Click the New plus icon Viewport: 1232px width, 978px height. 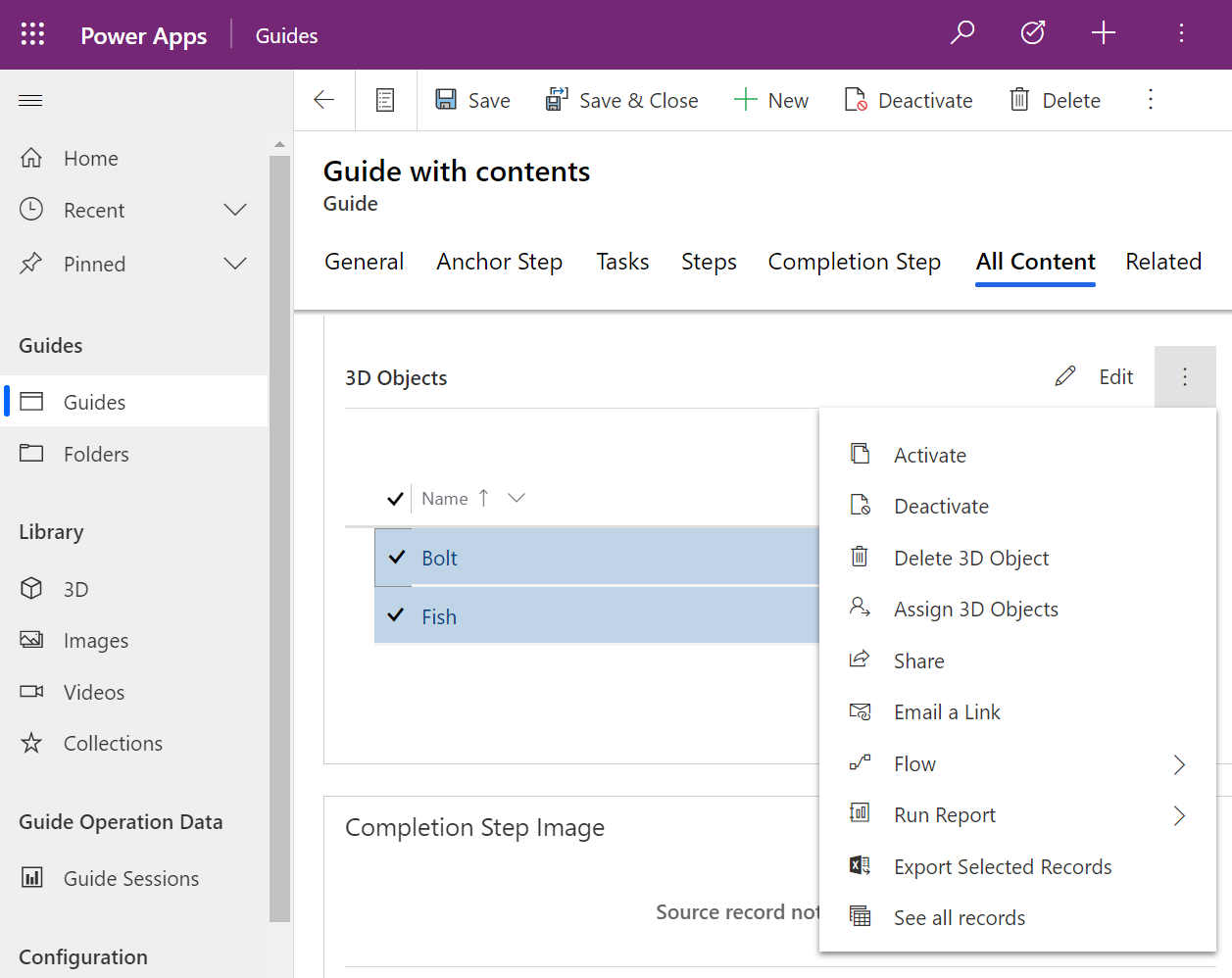pos(746,100)
